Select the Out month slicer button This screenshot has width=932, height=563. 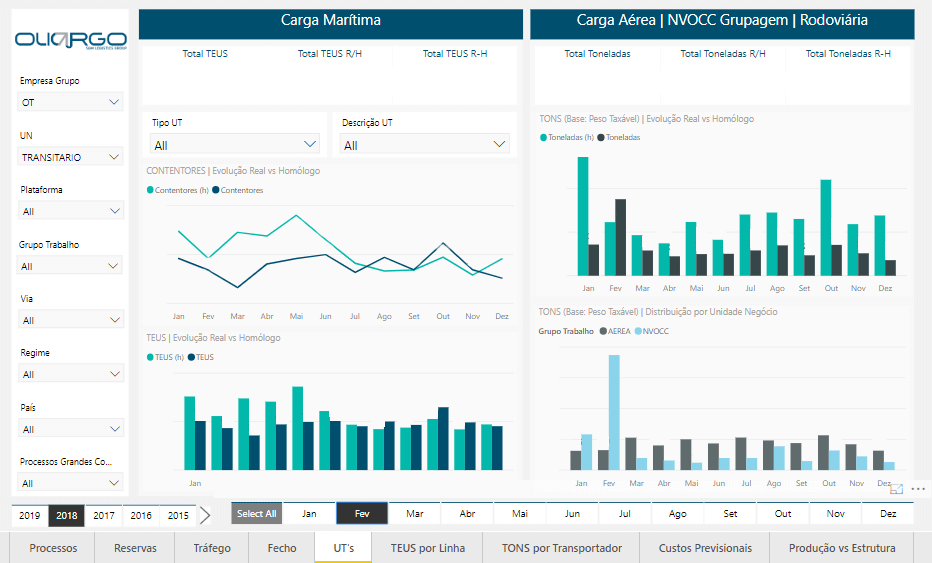[783, 513]
